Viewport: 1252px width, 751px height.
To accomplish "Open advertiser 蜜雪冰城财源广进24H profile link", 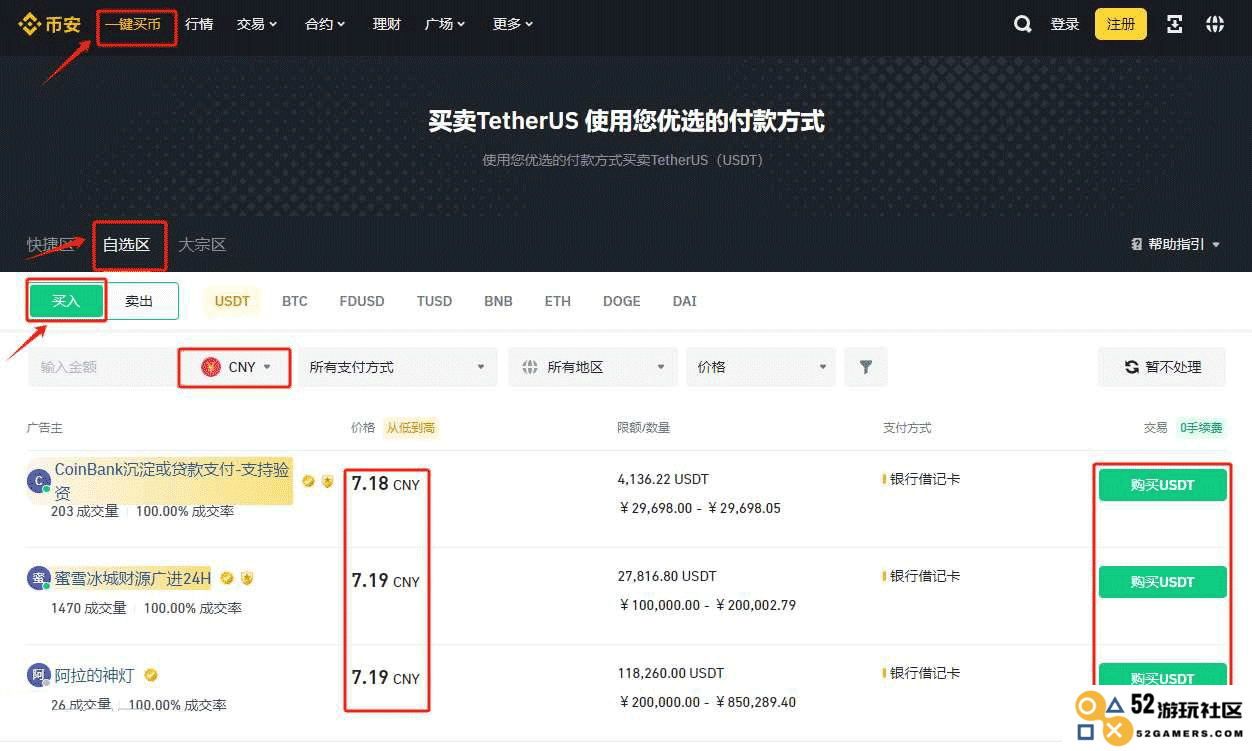I will (x=133, y=578).
